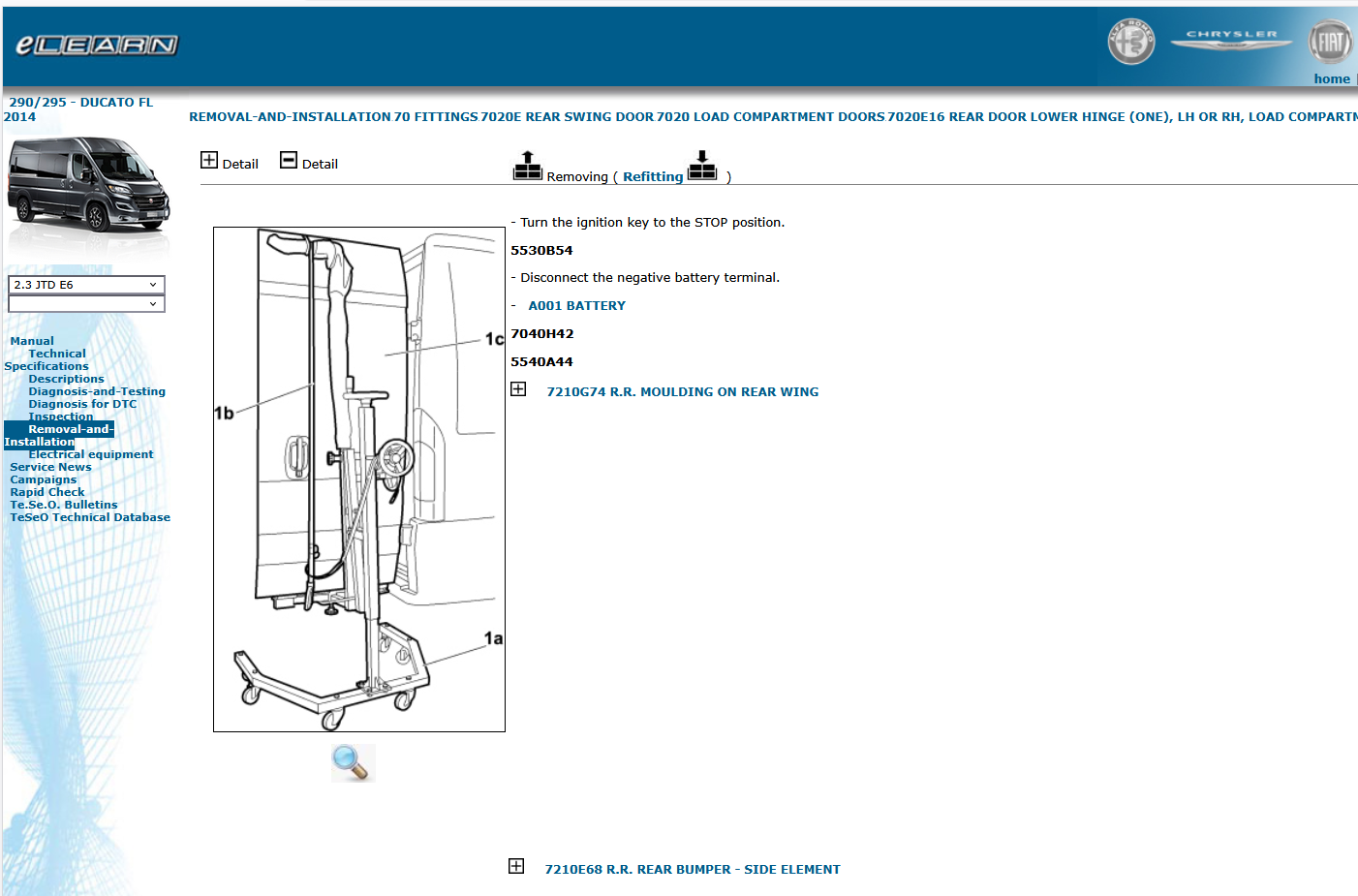This screenshot has height=896, width=1358.
Task: Open the empty dropdown below engine selector
Action: point(86,304)
